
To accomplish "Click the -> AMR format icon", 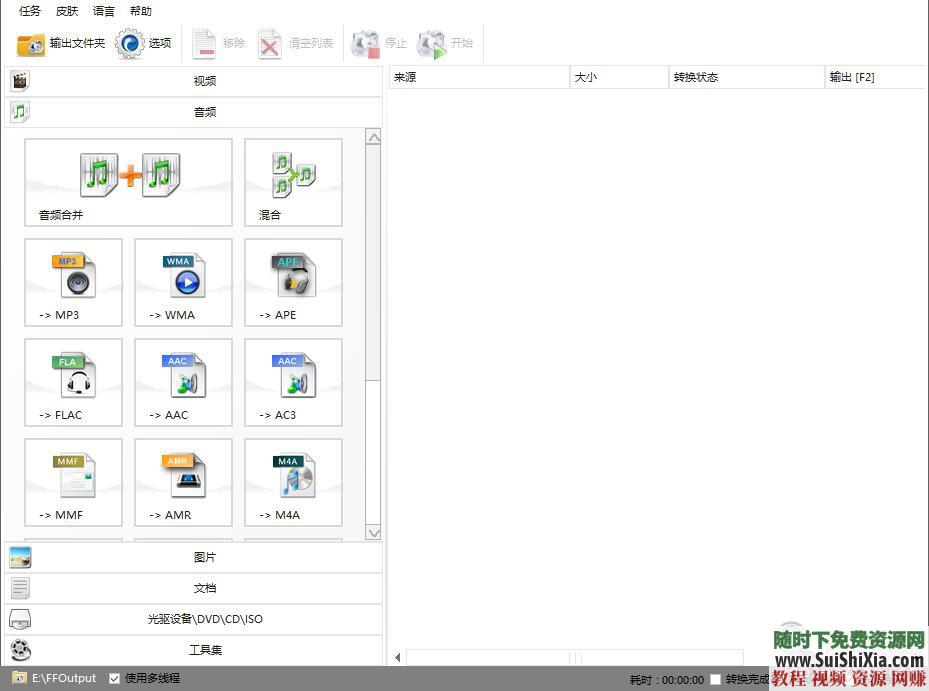I will 183,482.
